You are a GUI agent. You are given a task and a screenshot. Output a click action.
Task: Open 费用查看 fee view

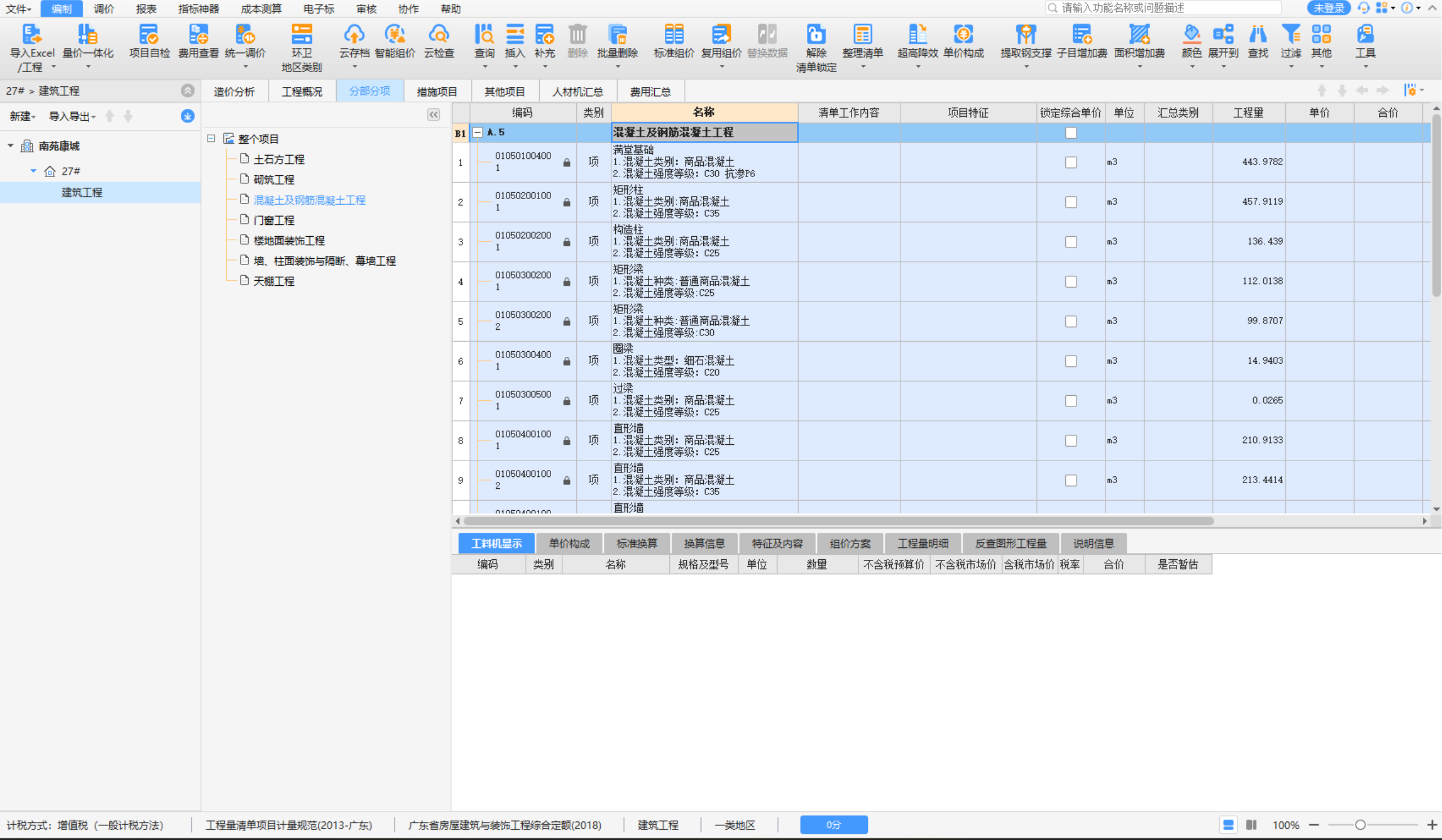click(x=199, y=41)
